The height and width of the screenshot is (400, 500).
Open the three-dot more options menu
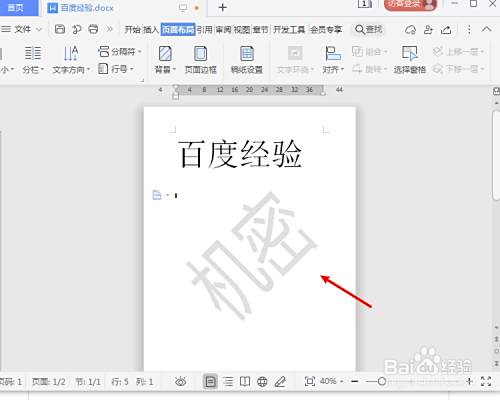coord(469,30)
